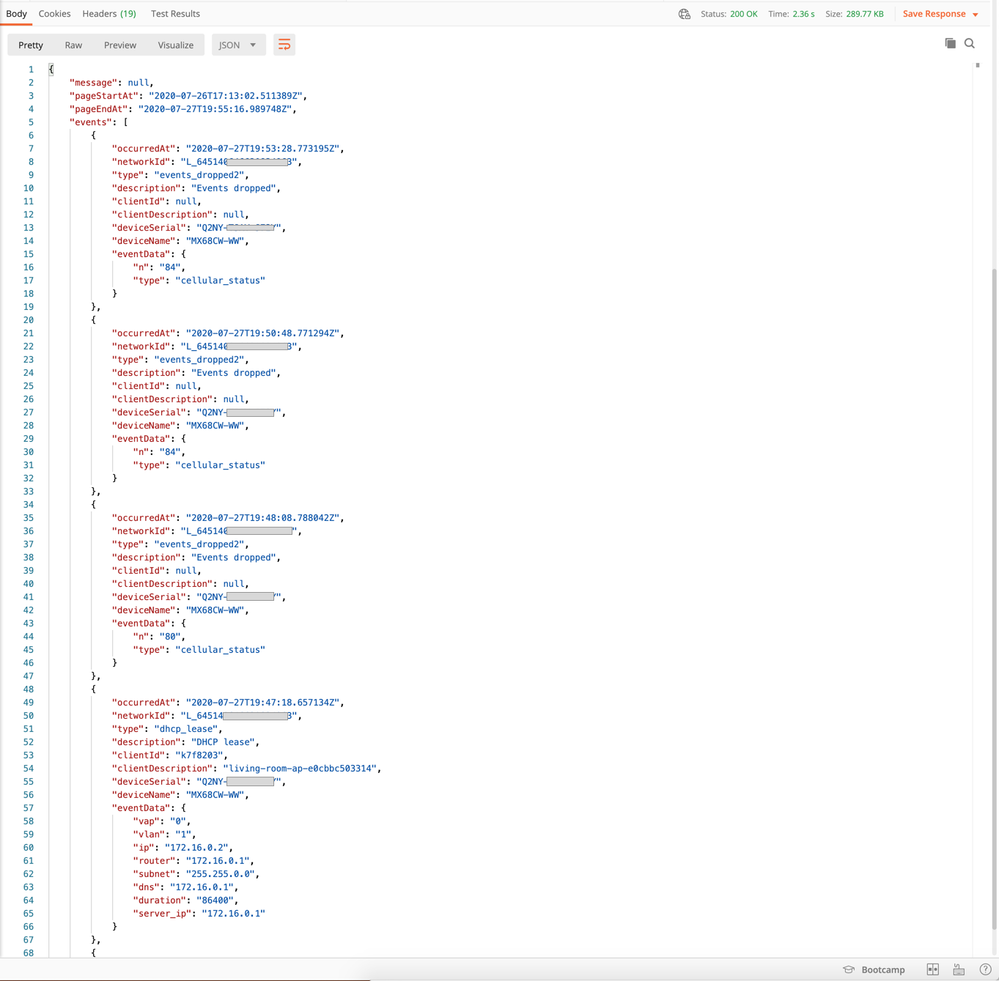Copy the response body to clipboard
The image size is (999, 981).
click(x=950, y=44)
